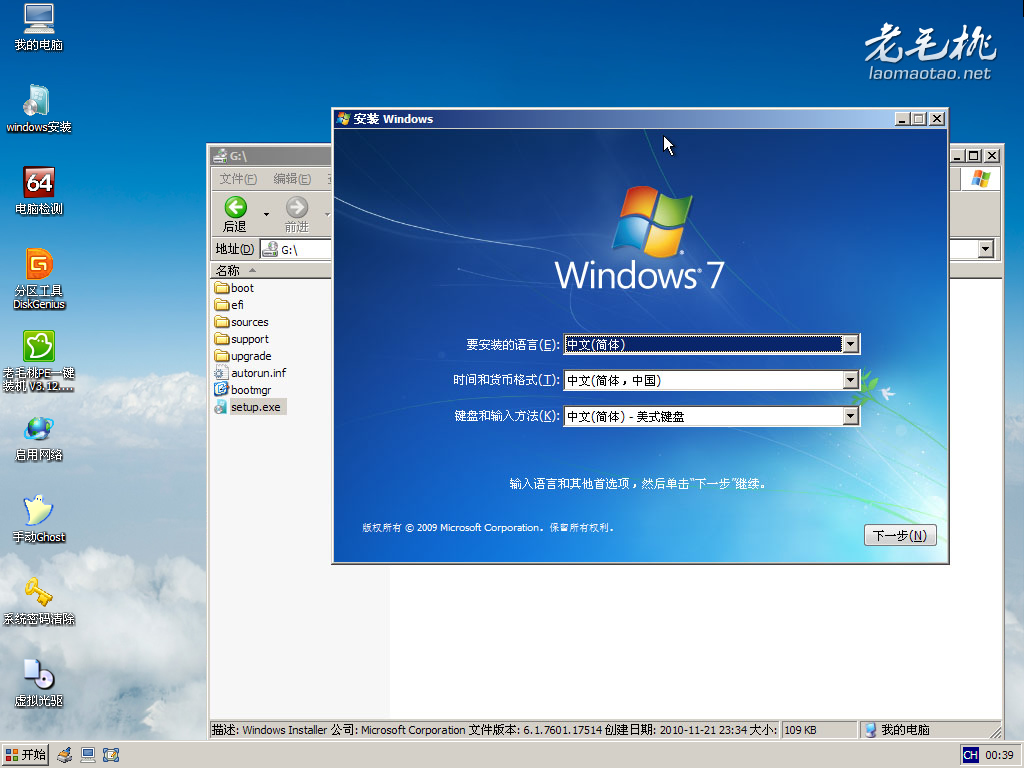The width and height of the screenshot is (1024, 768).
Task: Open the 时间和货币格式 dropdown
Action: [850, 380]
